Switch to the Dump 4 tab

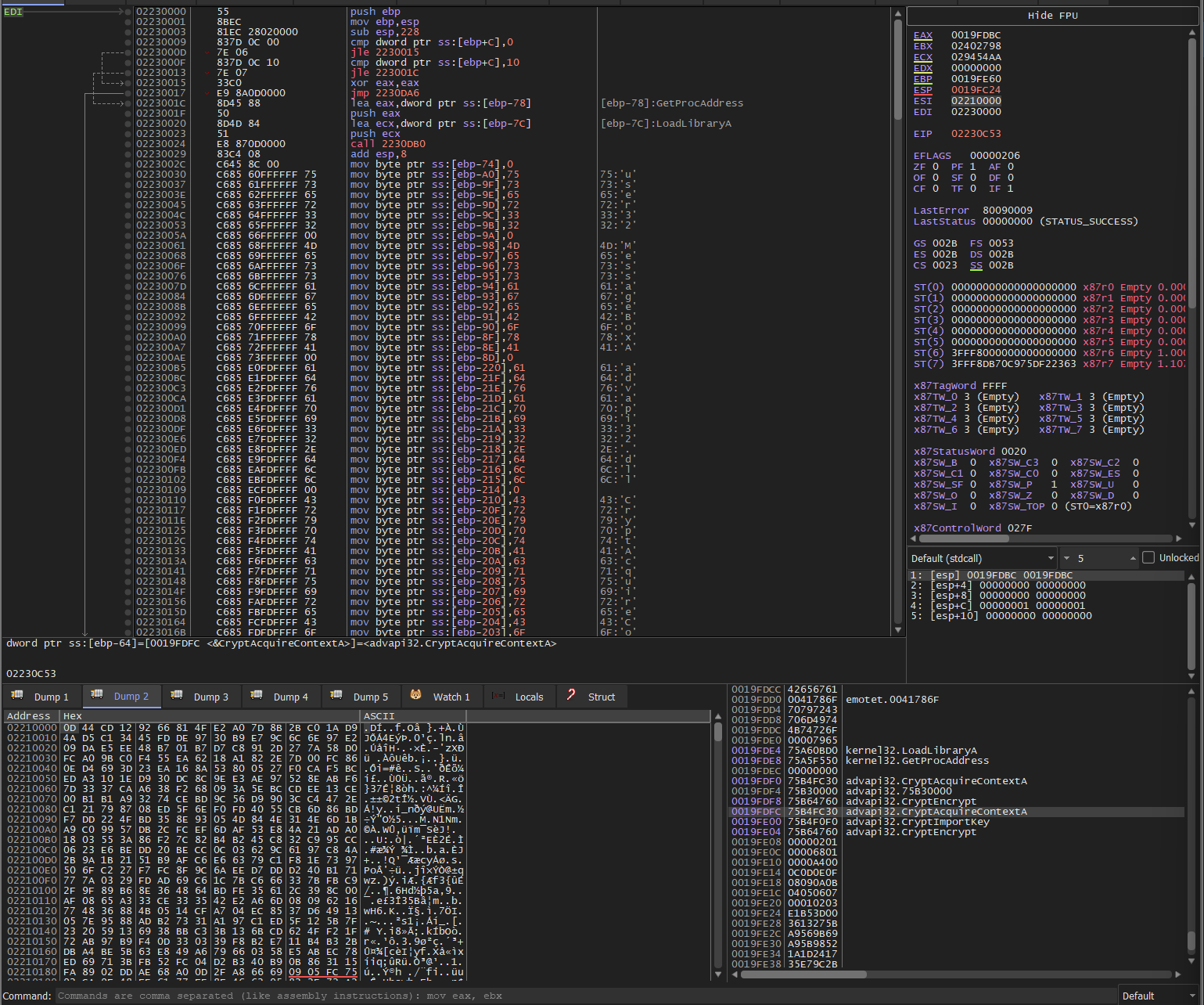(x=280, y=696)
